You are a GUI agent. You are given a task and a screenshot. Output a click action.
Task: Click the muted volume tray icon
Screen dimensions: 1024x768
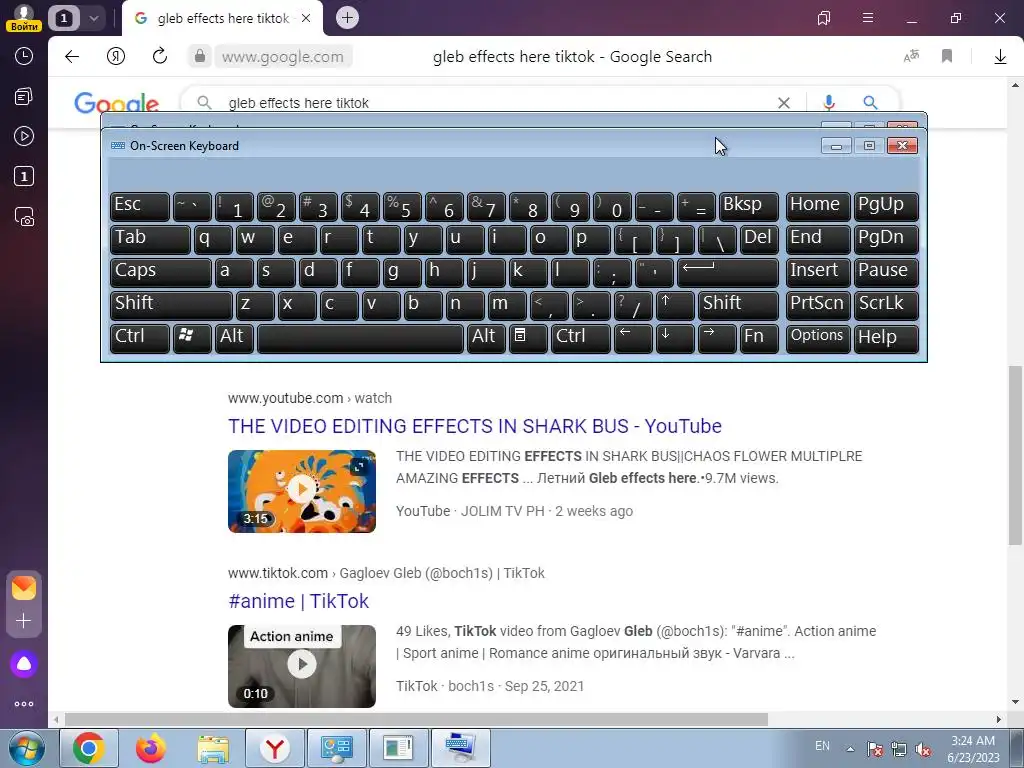click(923, 749)
